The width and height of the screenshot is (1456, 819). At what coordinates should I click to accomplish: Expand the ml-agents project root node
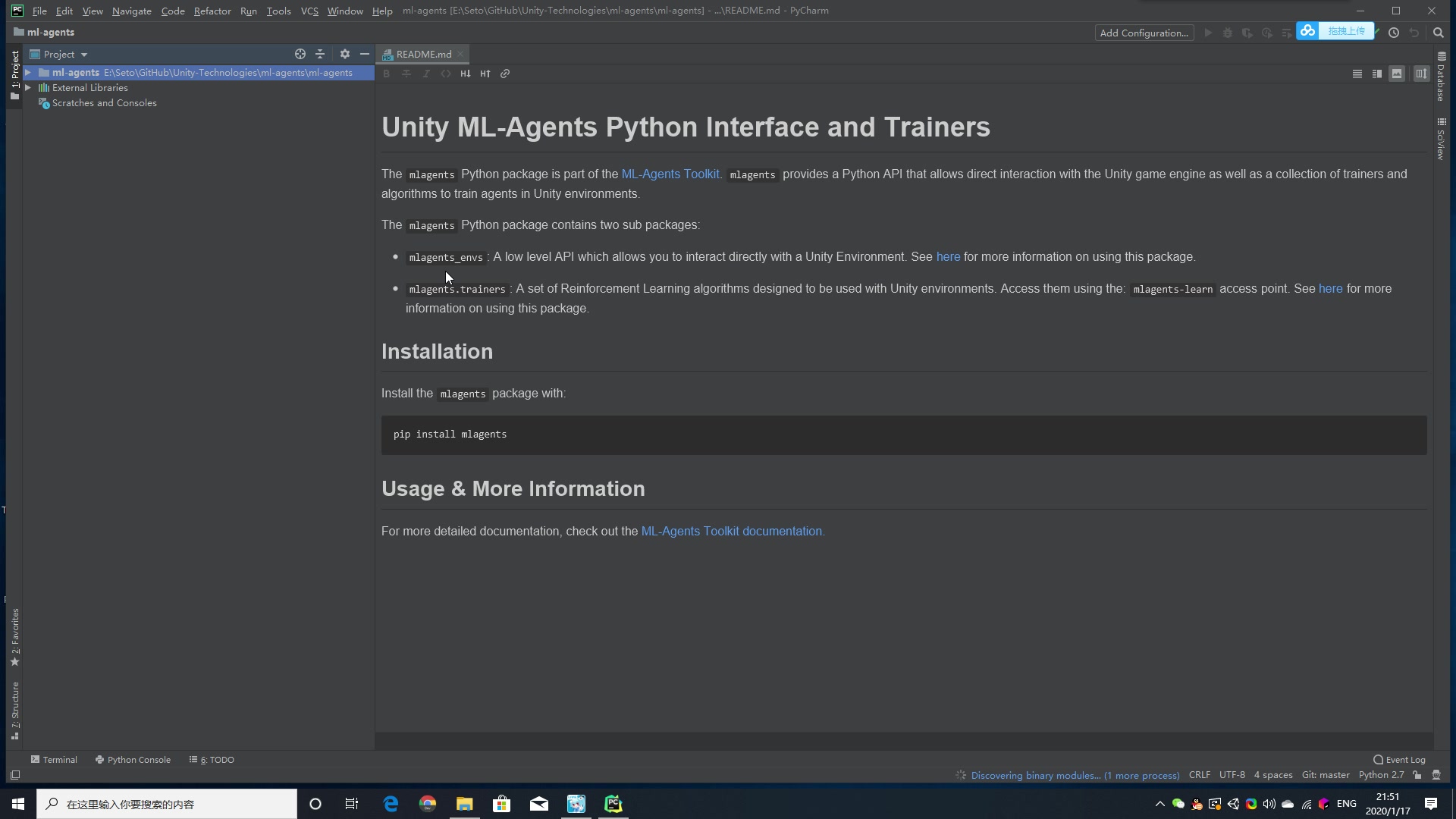coord(29,72)
